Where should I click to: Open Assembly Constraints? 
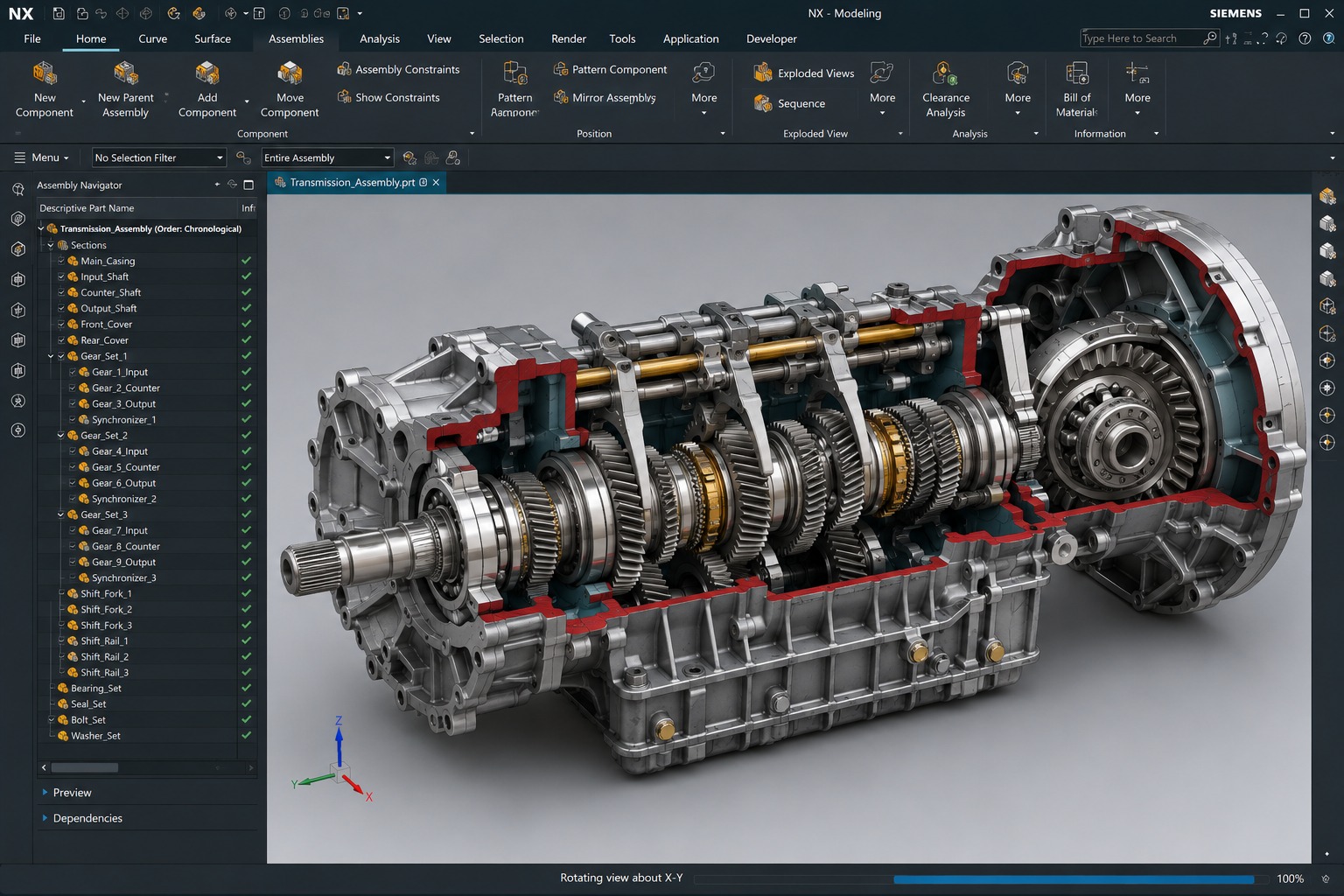[398, 69]
